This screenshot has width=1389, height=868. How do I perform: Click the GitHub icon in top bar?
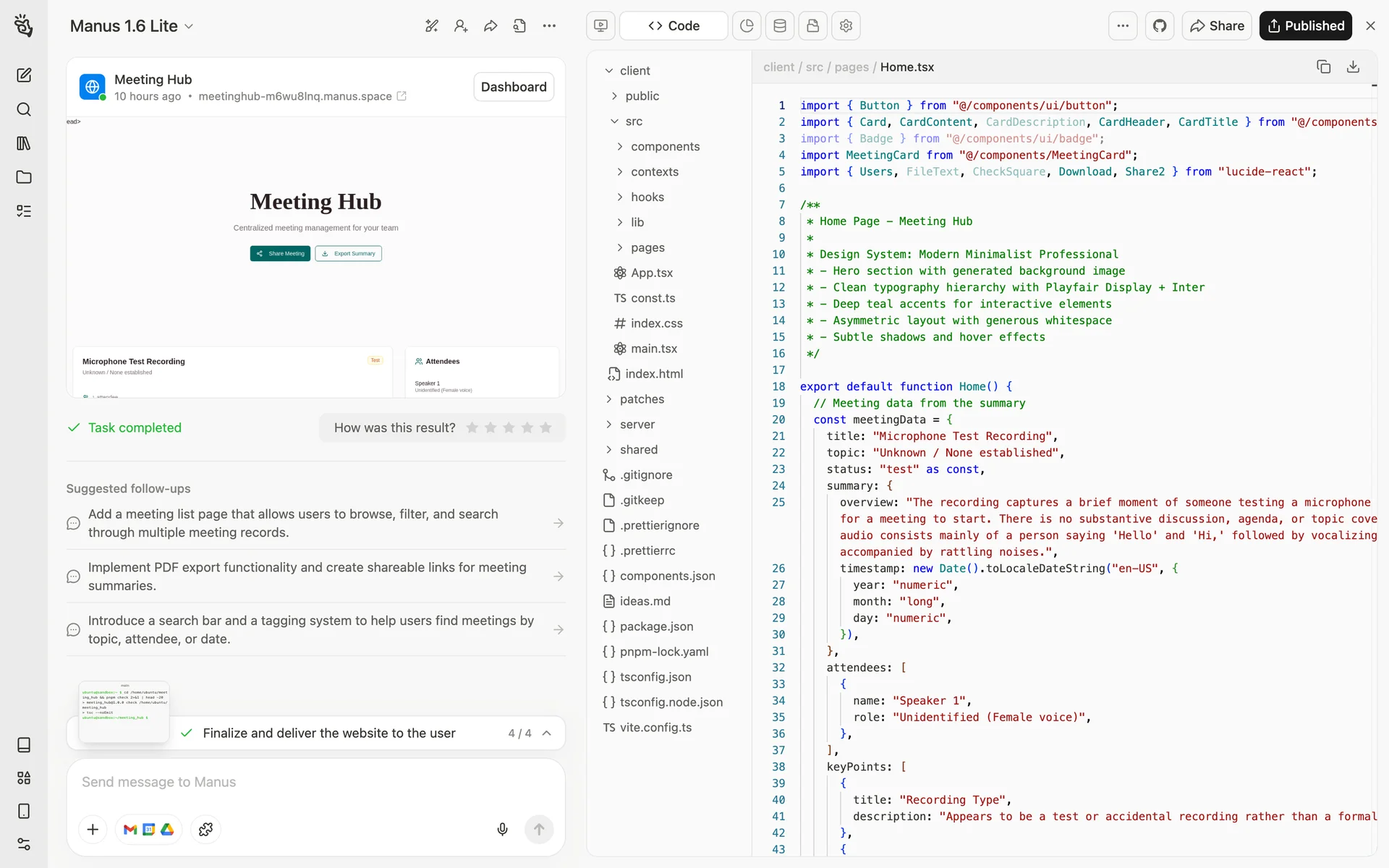1160,26
